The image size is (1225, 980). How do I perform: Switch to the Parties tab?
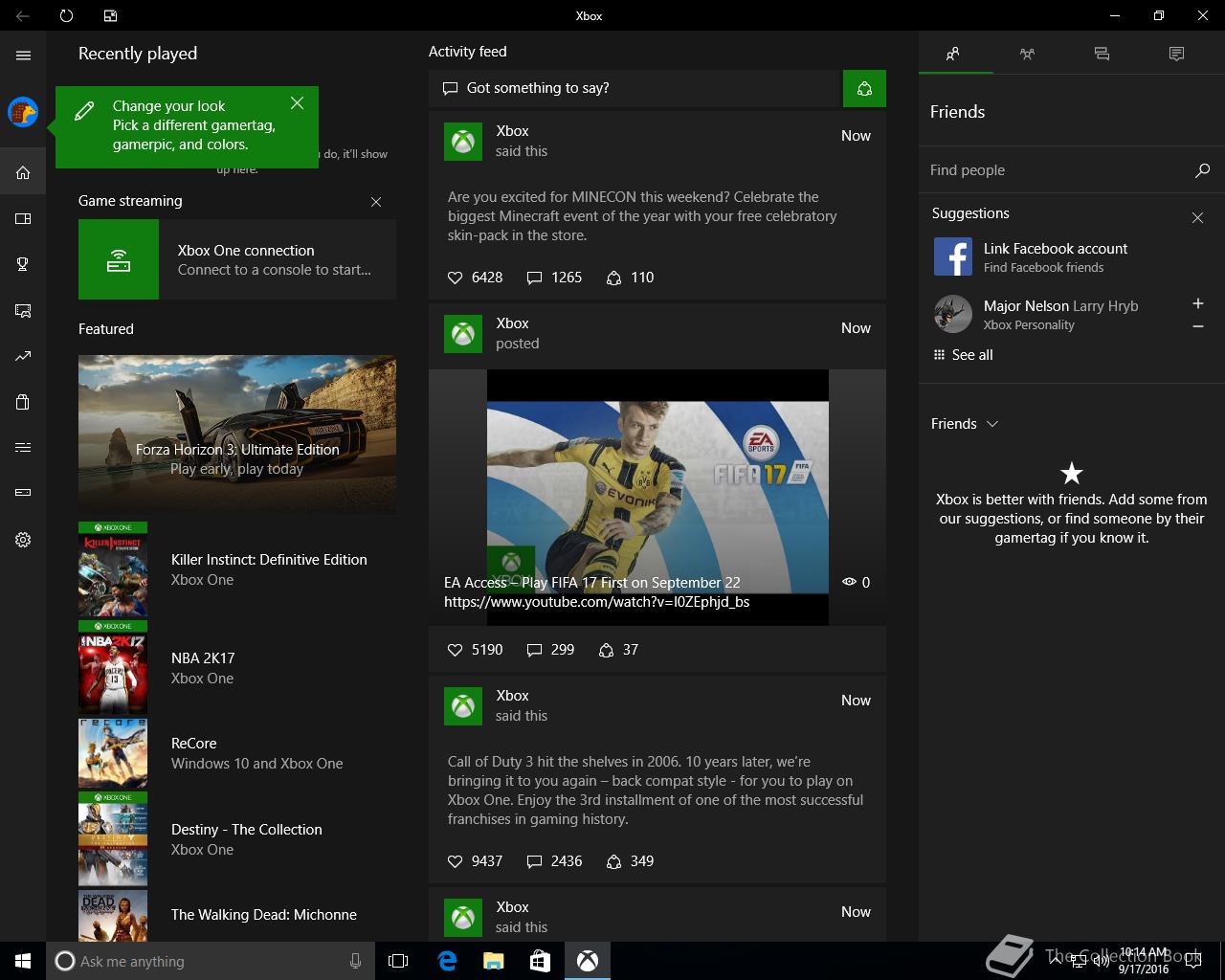1027,54
